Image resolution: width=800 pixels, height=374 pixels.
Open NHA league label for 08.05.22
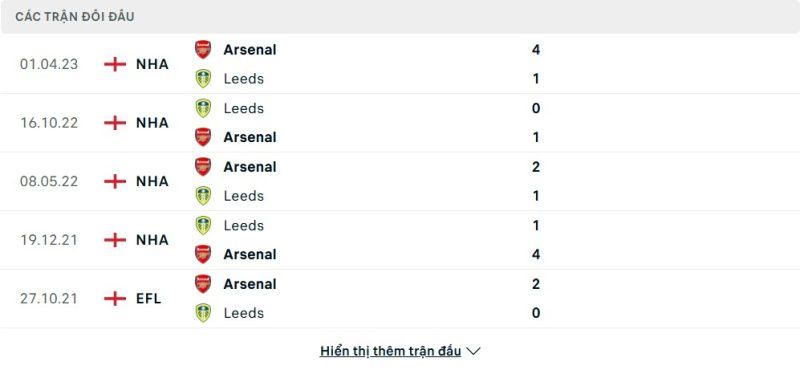[x=152, y=181]
